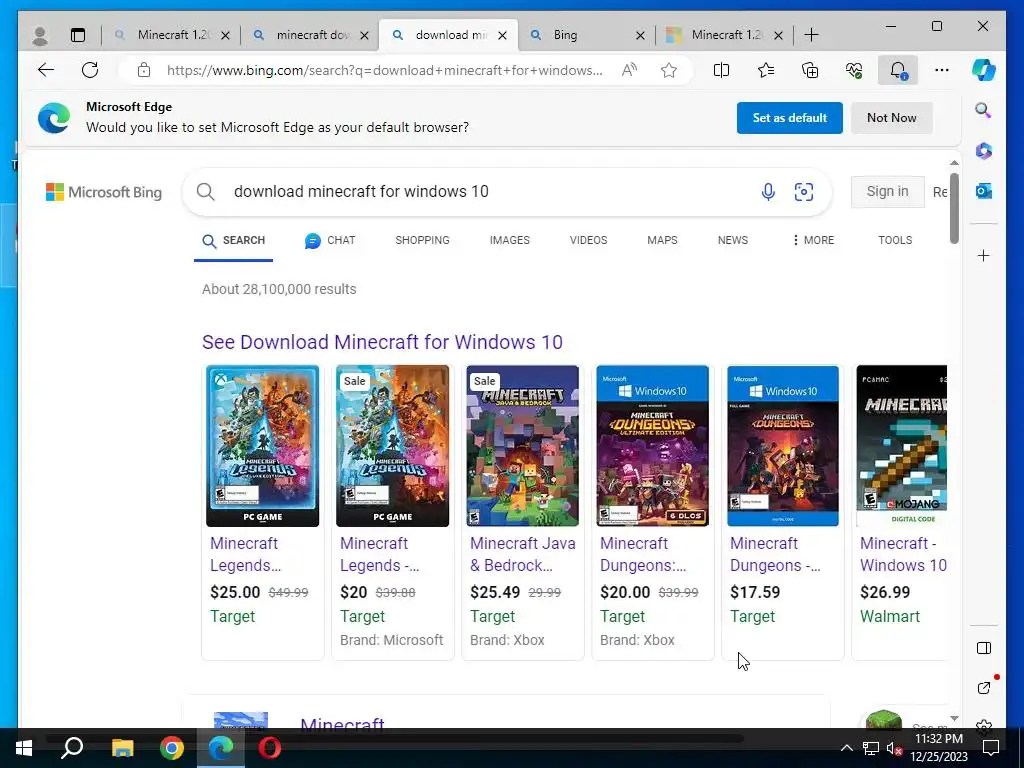
Task: Set Microsoft Edge as default browser
Action: [790, 118]
